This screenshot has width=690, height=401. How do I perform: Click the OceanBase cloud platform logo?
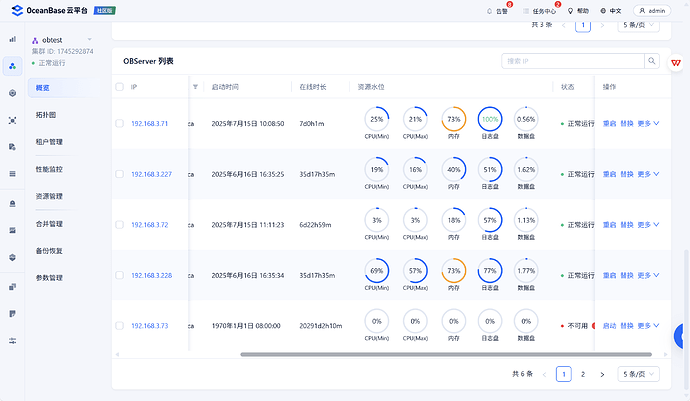pos(49,10)
